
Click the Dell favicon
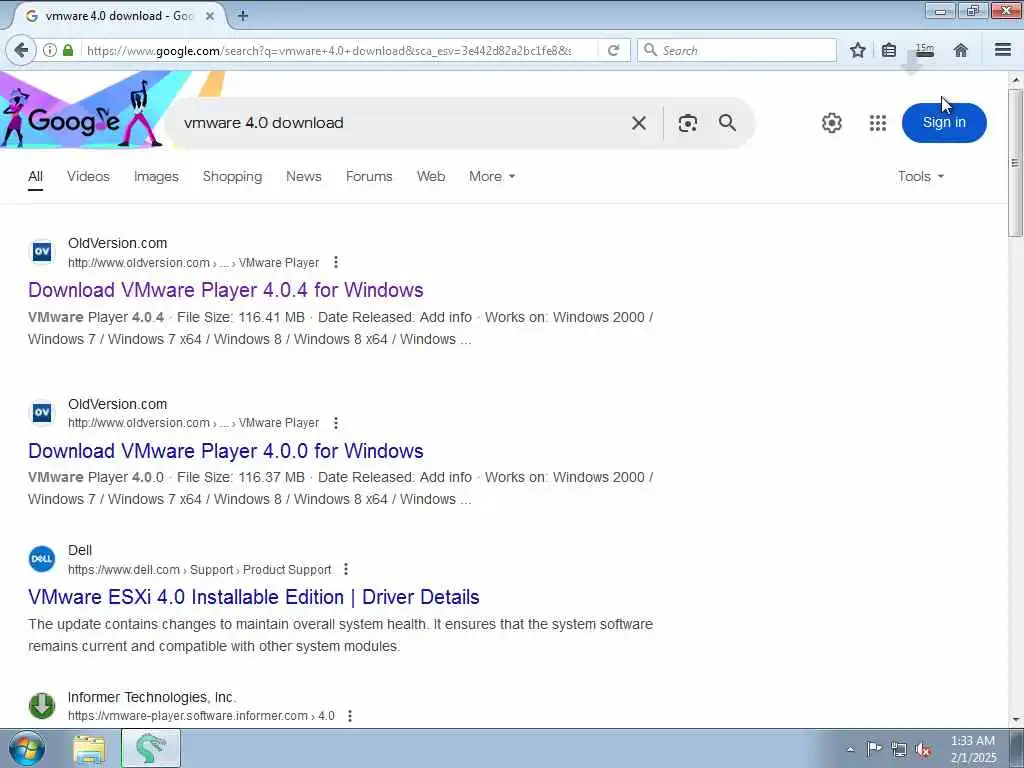point(42,559)
